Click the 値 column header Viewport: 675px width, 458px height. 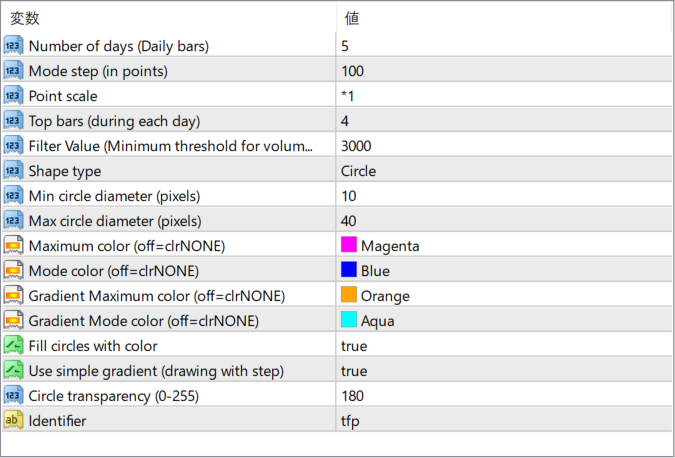tap(352, 18)
